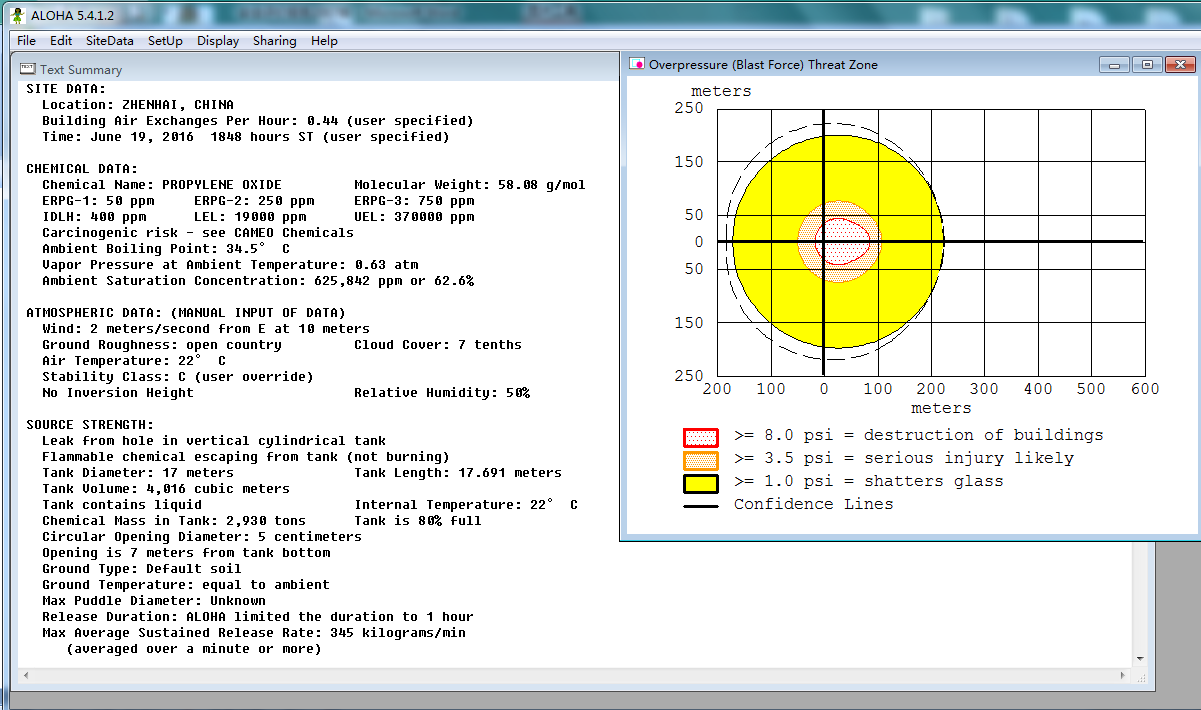Click the Text Summary window icon
The image size is (1201, 710).
pos(27,69)
